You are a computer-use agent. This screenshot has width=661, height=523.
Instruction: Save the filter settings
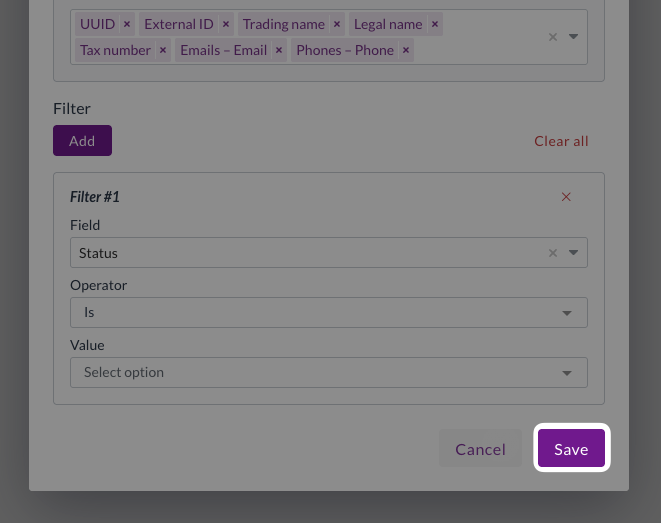coord(571,449)
